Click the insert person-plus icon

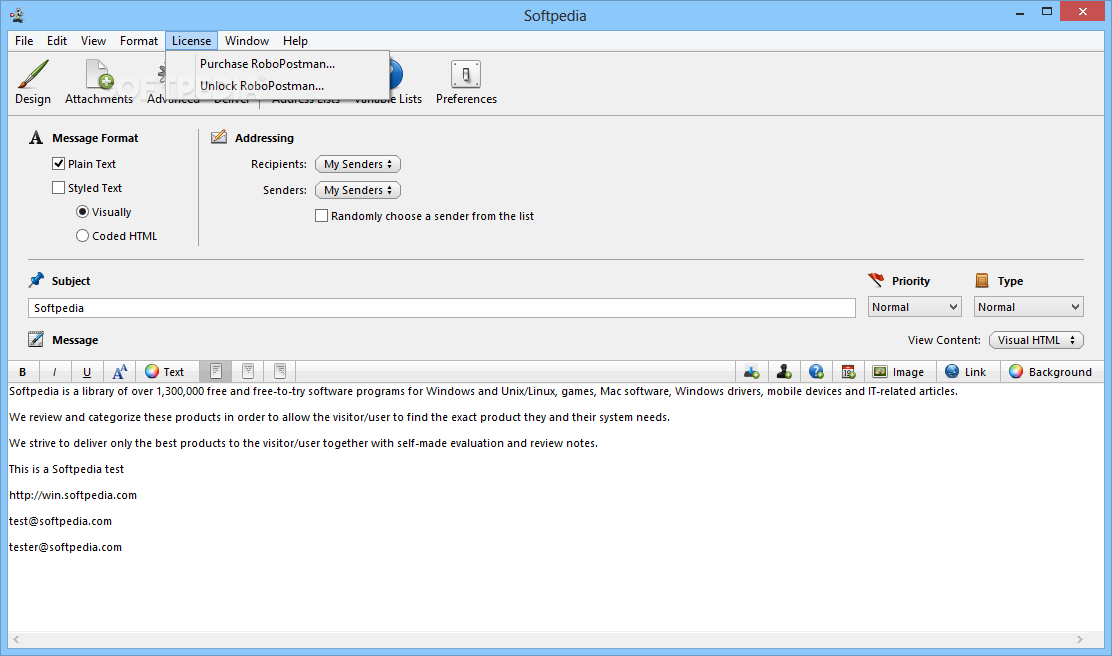tap(784, 372)
